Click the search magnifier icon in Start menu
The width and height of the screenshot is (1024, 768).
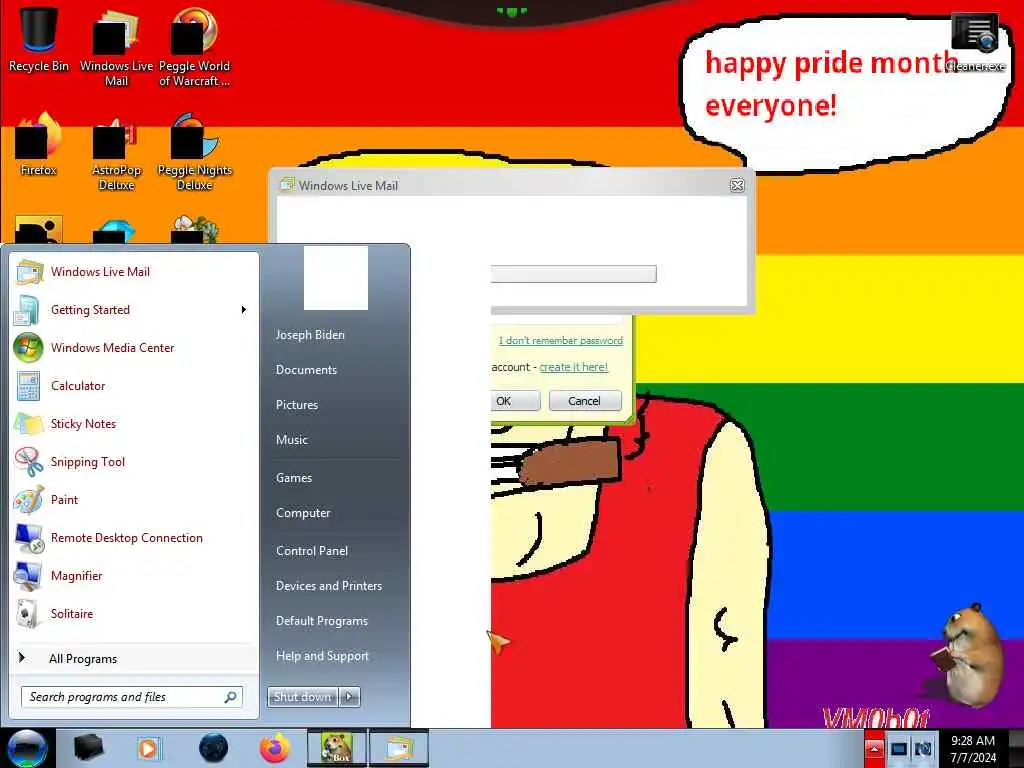click(x=231, y=697)
